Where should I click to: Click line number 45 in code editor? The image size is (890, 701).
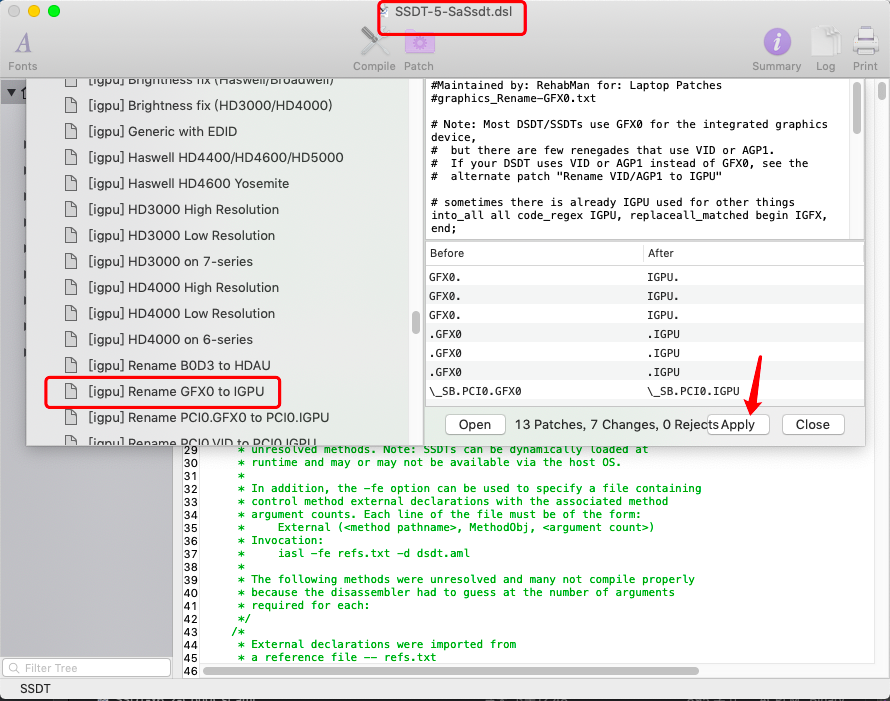(191, 658)
